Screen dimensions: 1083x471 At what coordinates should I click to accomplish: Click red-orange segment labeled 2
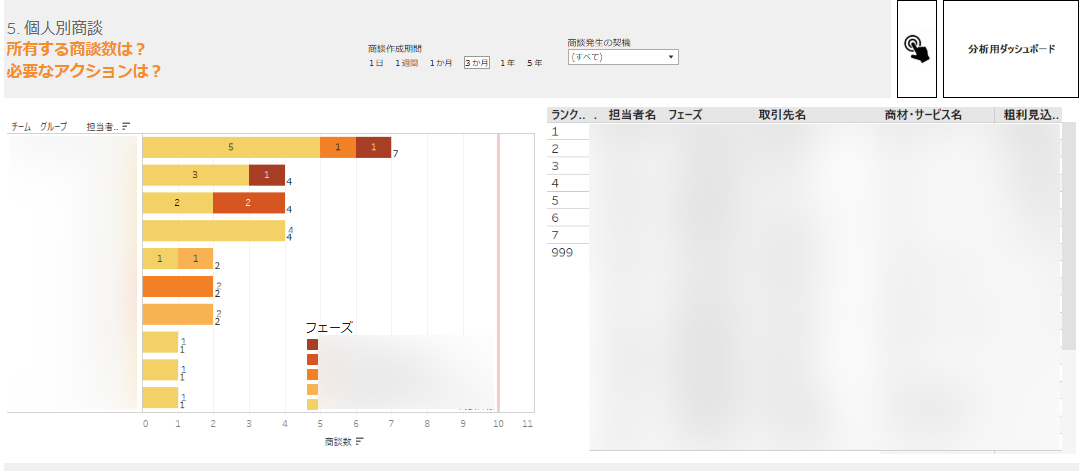[x=249, y=203]
